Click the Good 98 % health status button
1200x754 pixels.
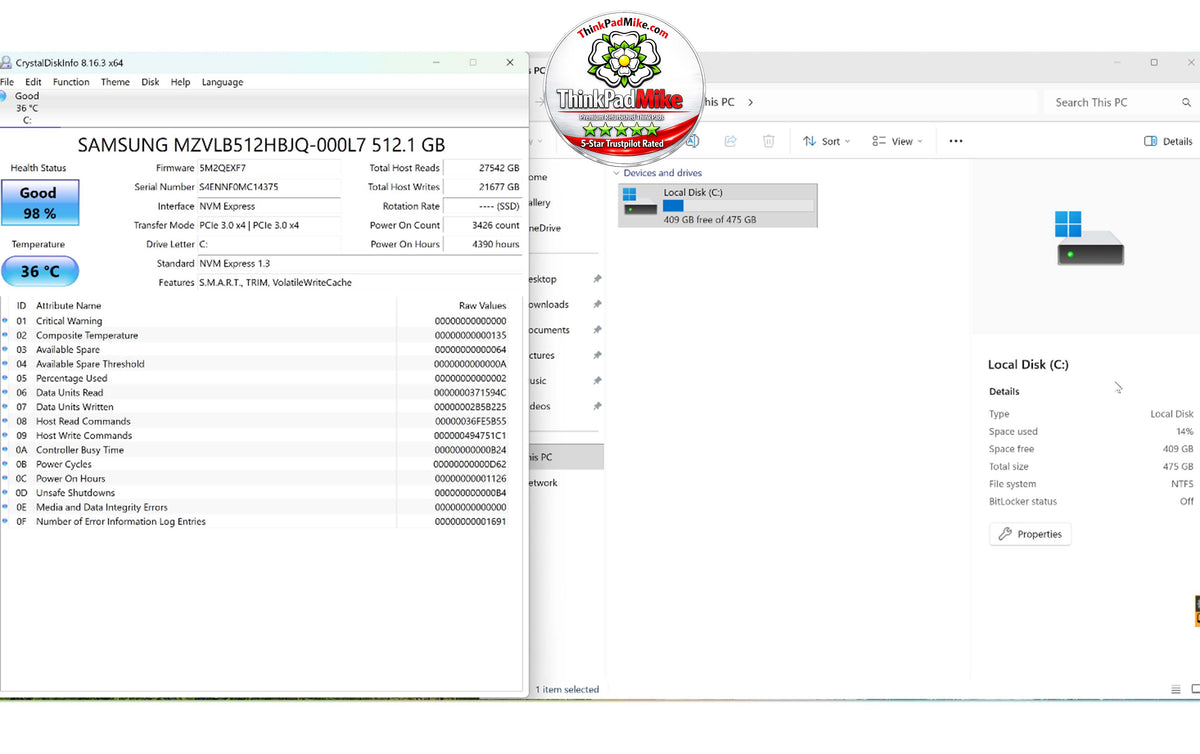40,202
